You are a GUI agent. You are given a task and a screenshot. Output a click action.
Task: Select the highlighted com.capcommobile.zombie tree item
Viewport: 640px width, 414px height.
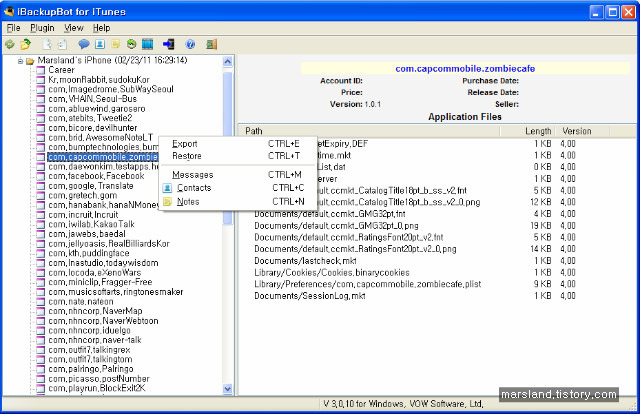pyautogui.click(x=103, y=157)
